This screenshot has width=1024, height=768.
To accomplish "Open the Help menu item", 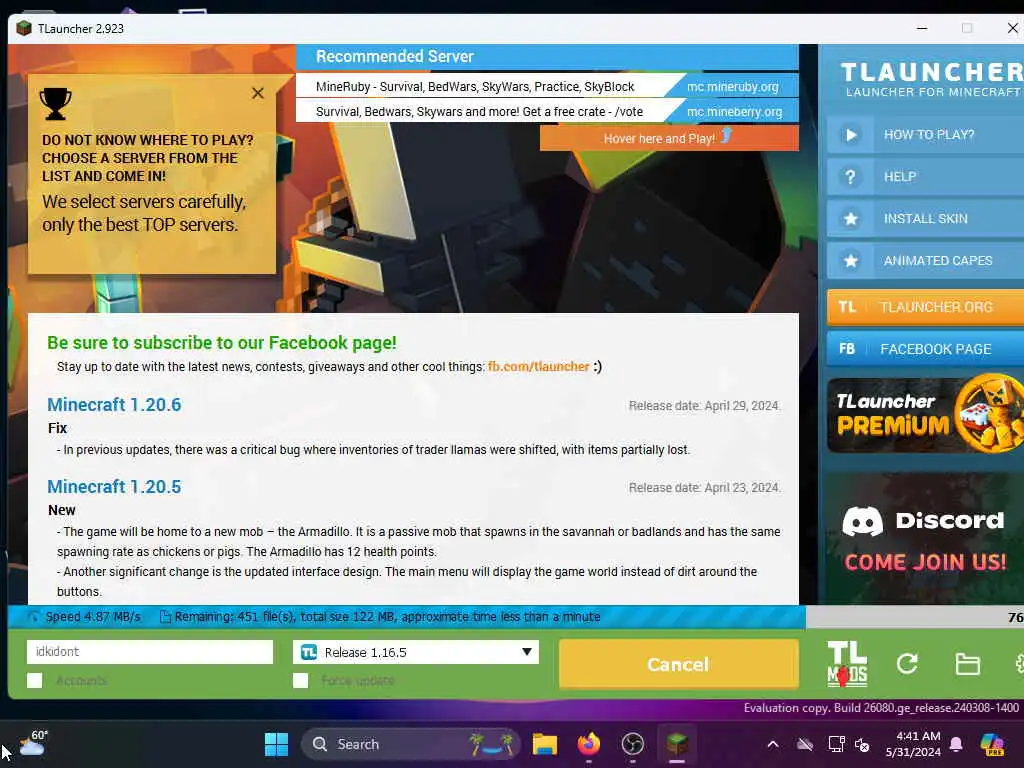I will [925, 177].
